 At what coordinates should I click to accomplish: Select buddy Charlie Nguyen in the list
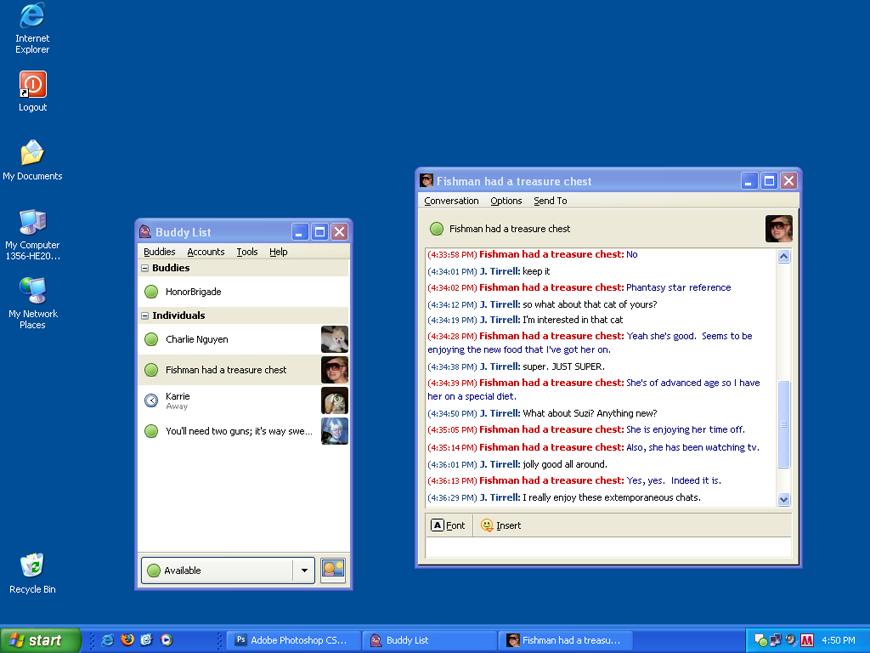pyautogui.click(x=244, y=339)
